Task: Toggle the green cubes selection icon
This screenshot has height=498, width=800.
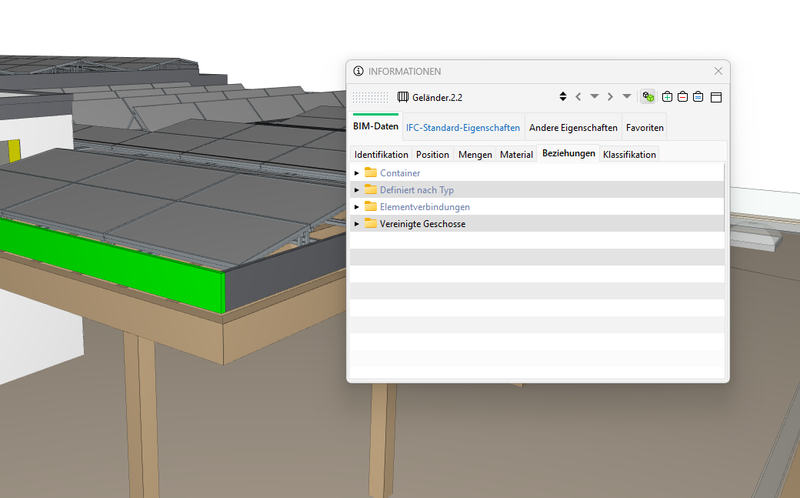Action: point(648,97)
